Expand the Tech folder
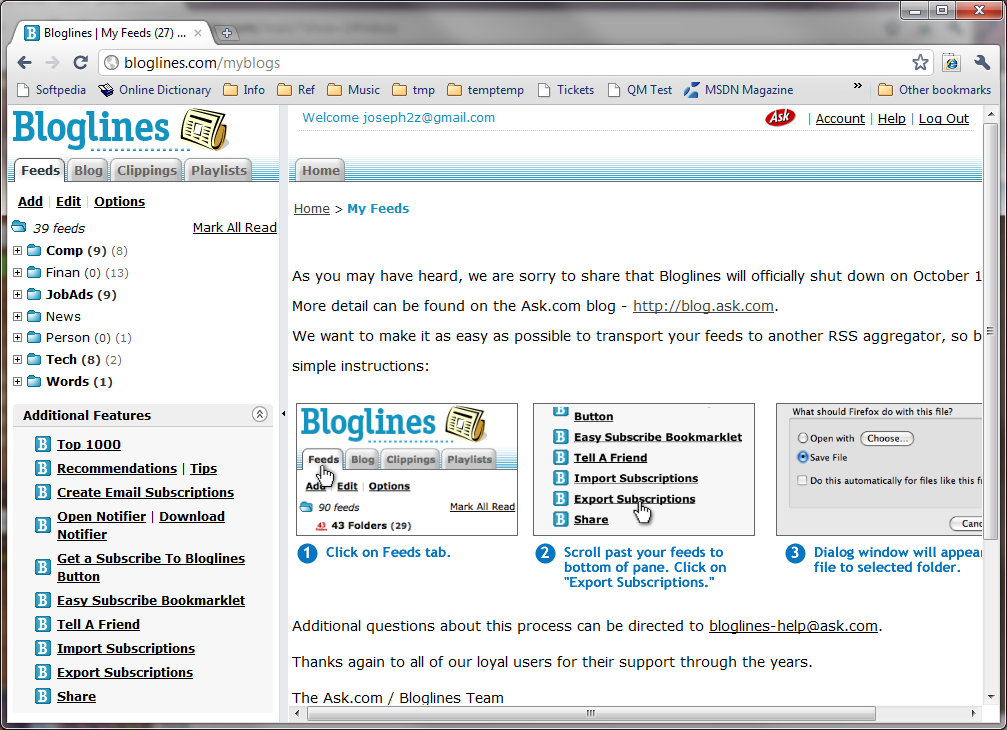 point(17,360)
